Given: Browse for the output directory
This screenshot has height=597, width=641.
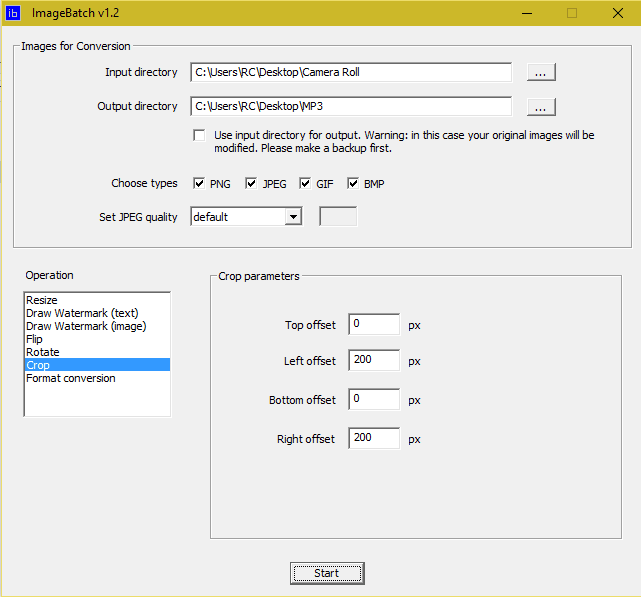Looking at the screenshot, I should [x=541, y=107].
